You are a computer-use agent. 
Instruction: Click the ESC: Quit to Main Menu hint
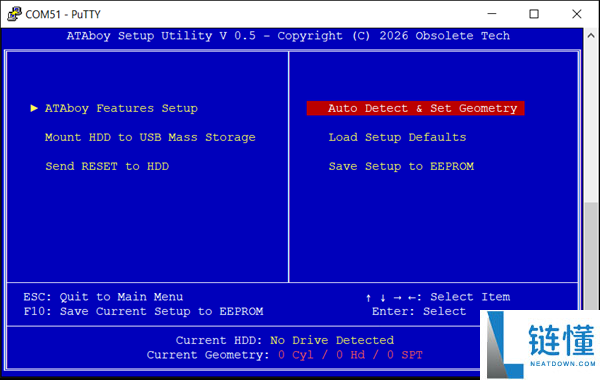coord(103,297)
